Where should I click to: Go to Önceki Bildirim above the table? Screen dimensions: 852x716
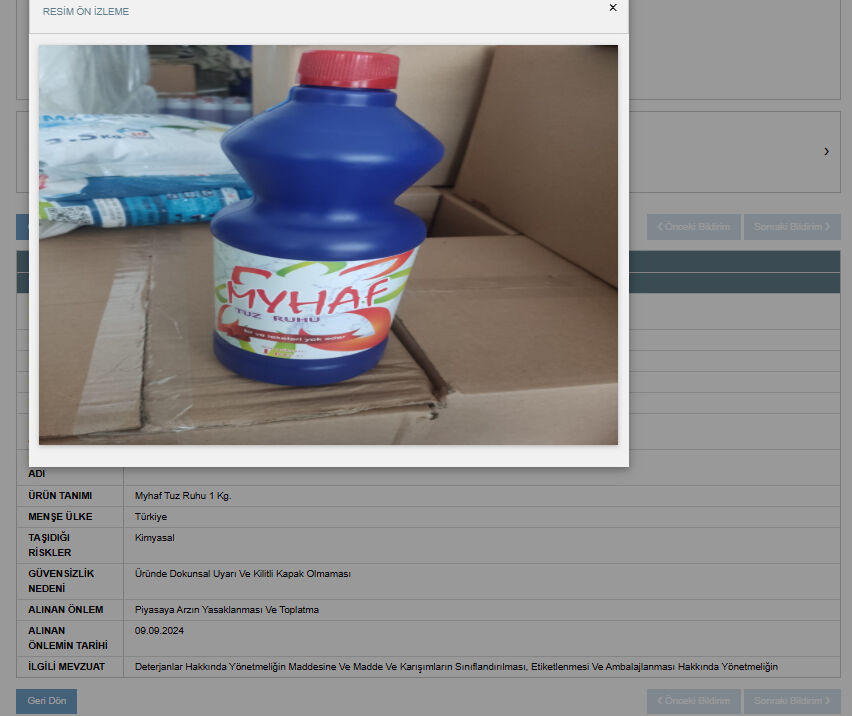coord(693,227)
